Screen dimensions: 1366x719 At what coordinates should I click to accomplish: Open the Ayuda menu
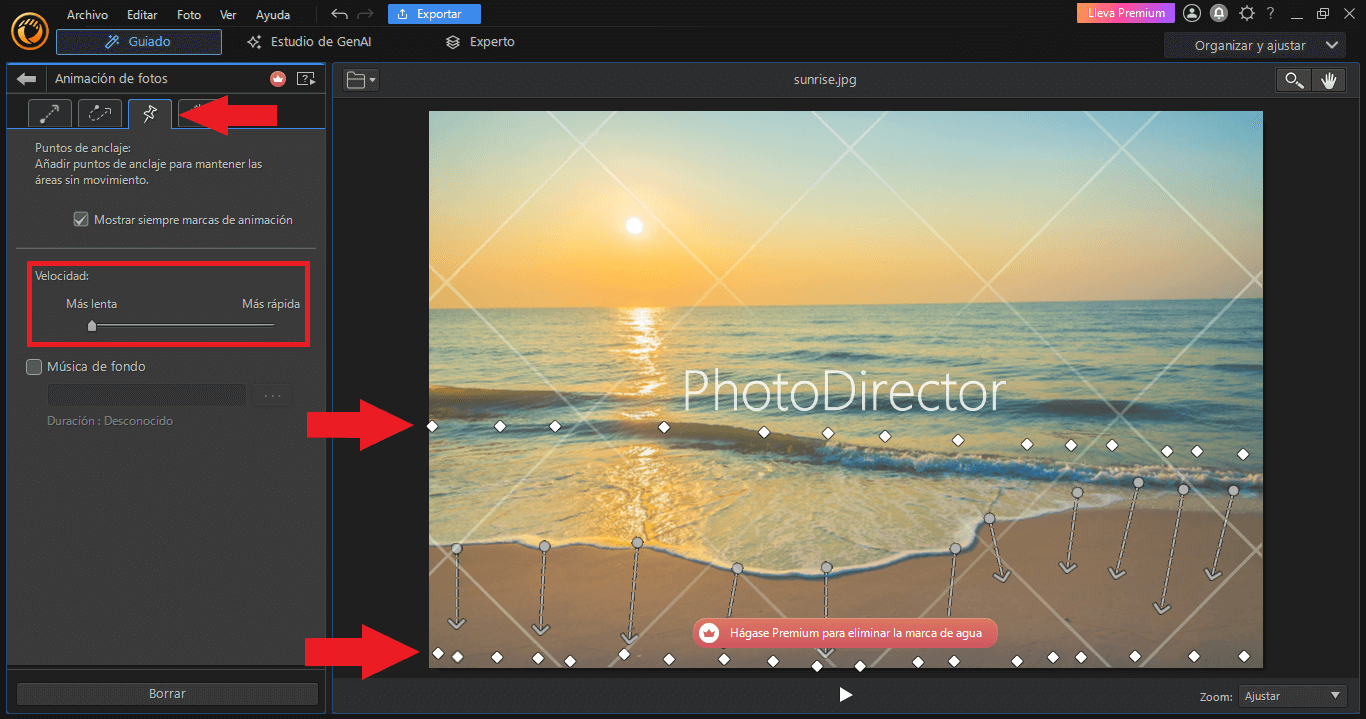(273, 15)
